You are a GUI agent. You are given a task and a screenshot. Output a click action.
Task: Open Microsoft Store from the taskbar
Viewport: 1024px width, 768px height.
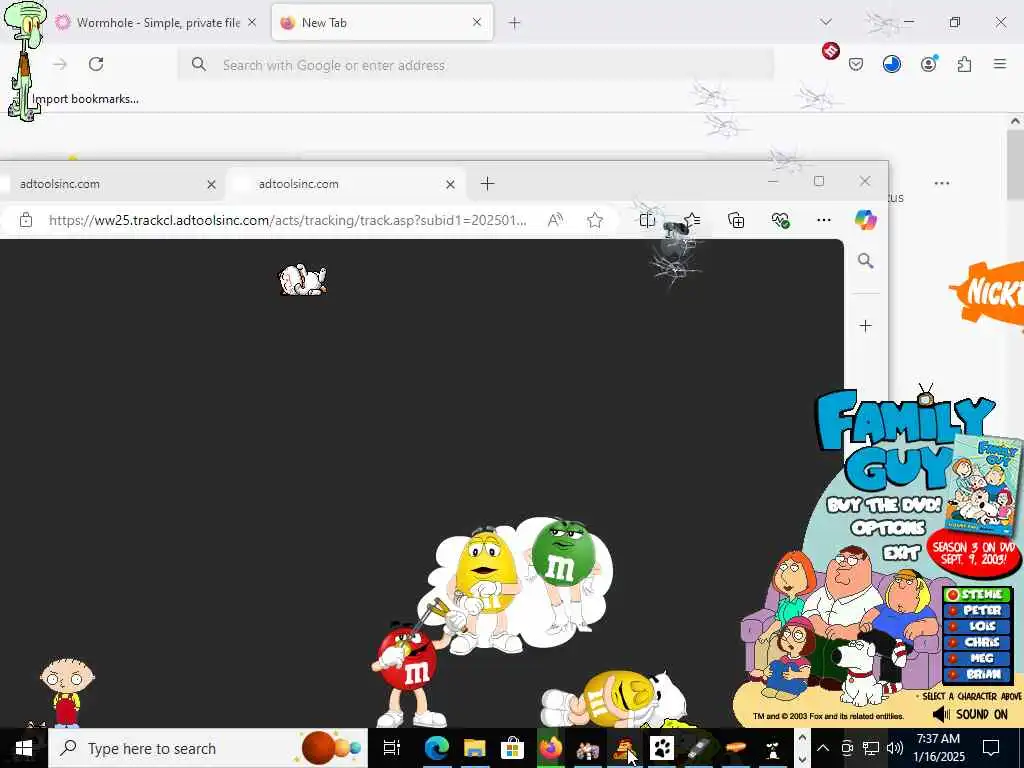(x=513, y=748)
